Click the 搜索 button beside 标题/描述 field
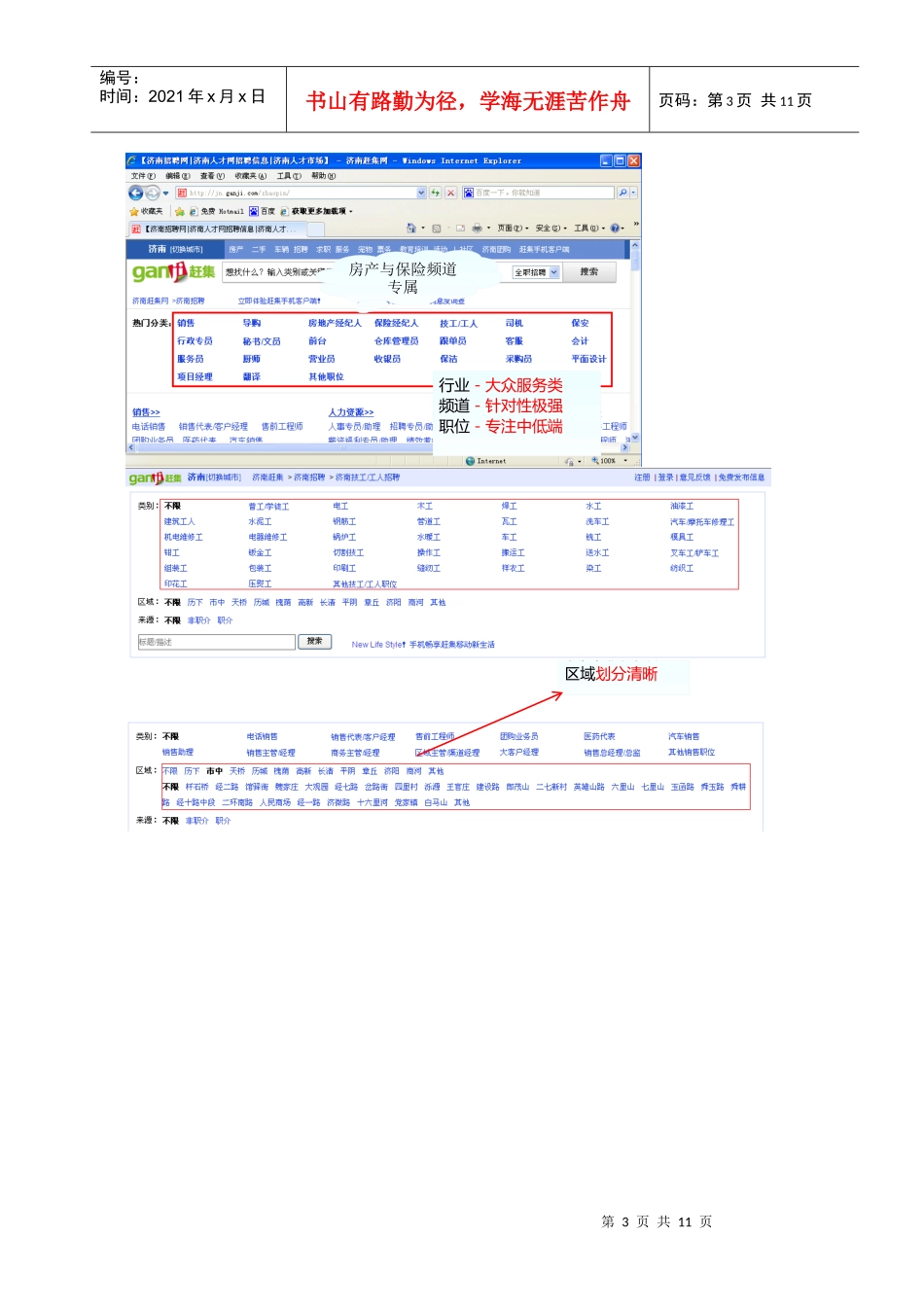924x1307 pixels. (x=314, y=642)
